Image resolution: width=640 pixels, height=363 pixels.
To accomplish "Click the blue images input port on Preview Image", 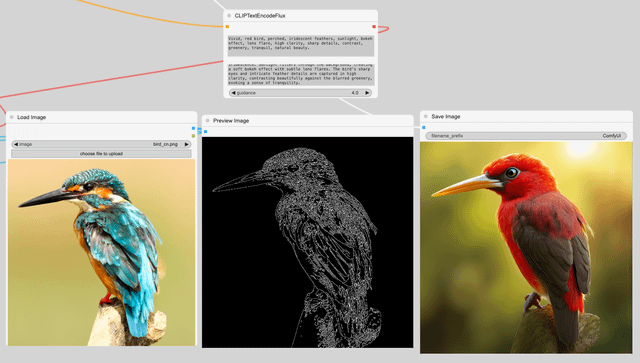I will tap(206, 131).
